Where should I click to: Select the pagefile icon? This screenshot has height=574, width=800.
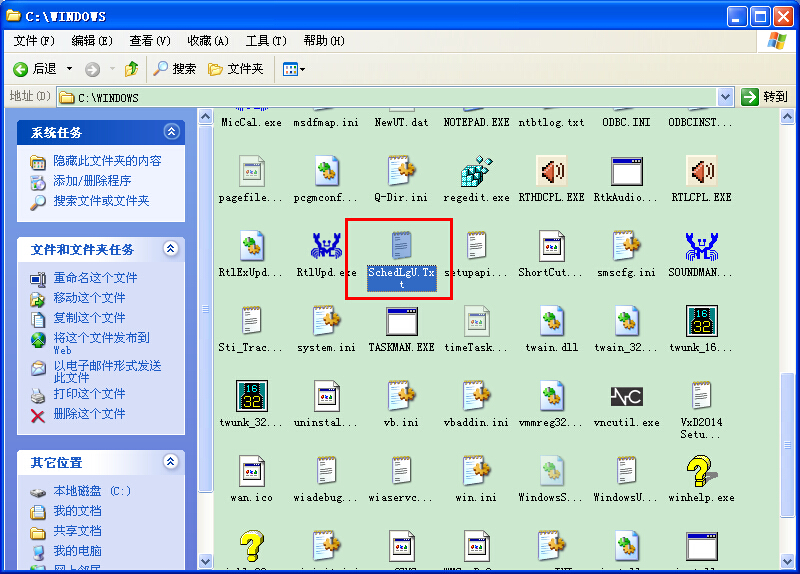click(x=252, y=171)
